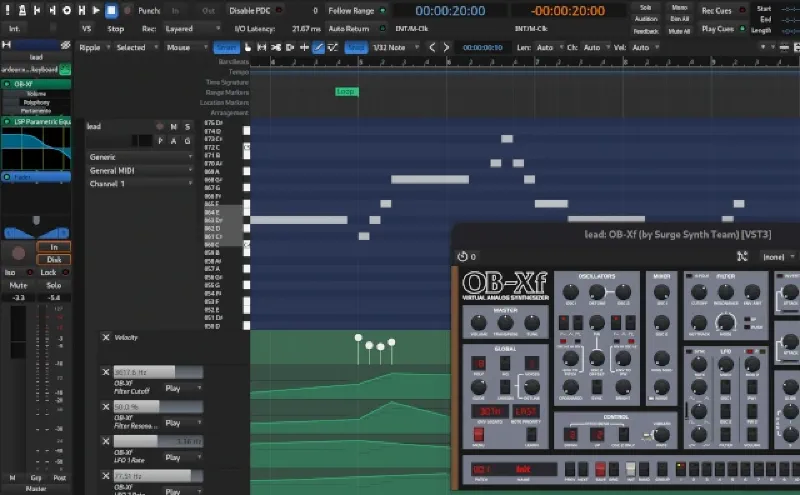
Task: Close the Velocity automation lane
Action: (106, 338)
